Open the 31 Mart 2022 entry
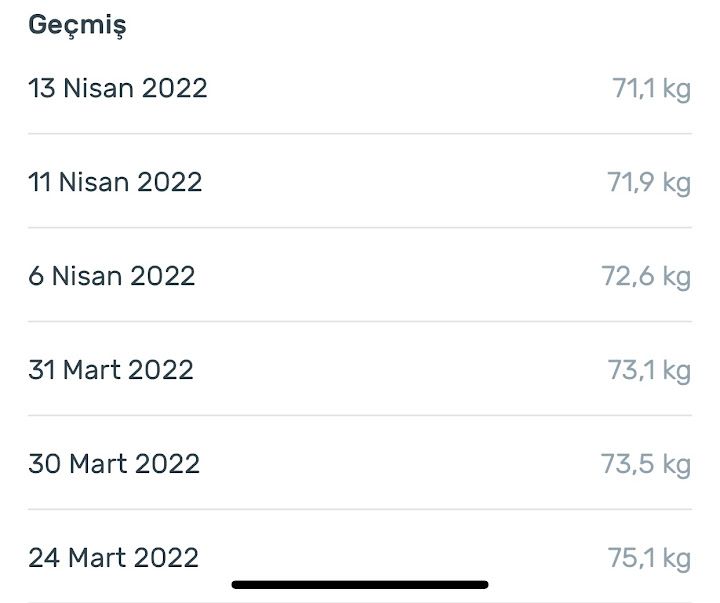Image resolution: width=720 pixels, height=603 pixels. [x=360, y=369]
